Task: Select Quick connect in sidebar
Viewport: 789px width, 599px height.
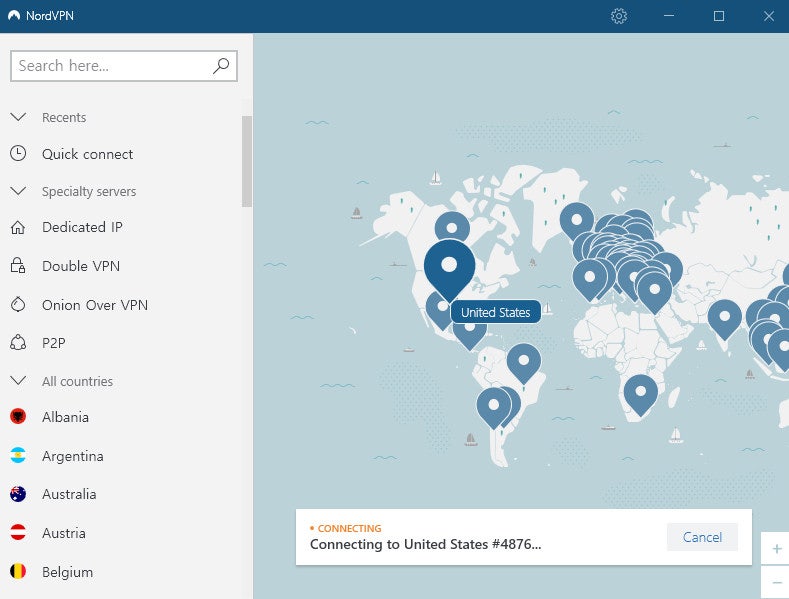Action: (x=88, y=154)
